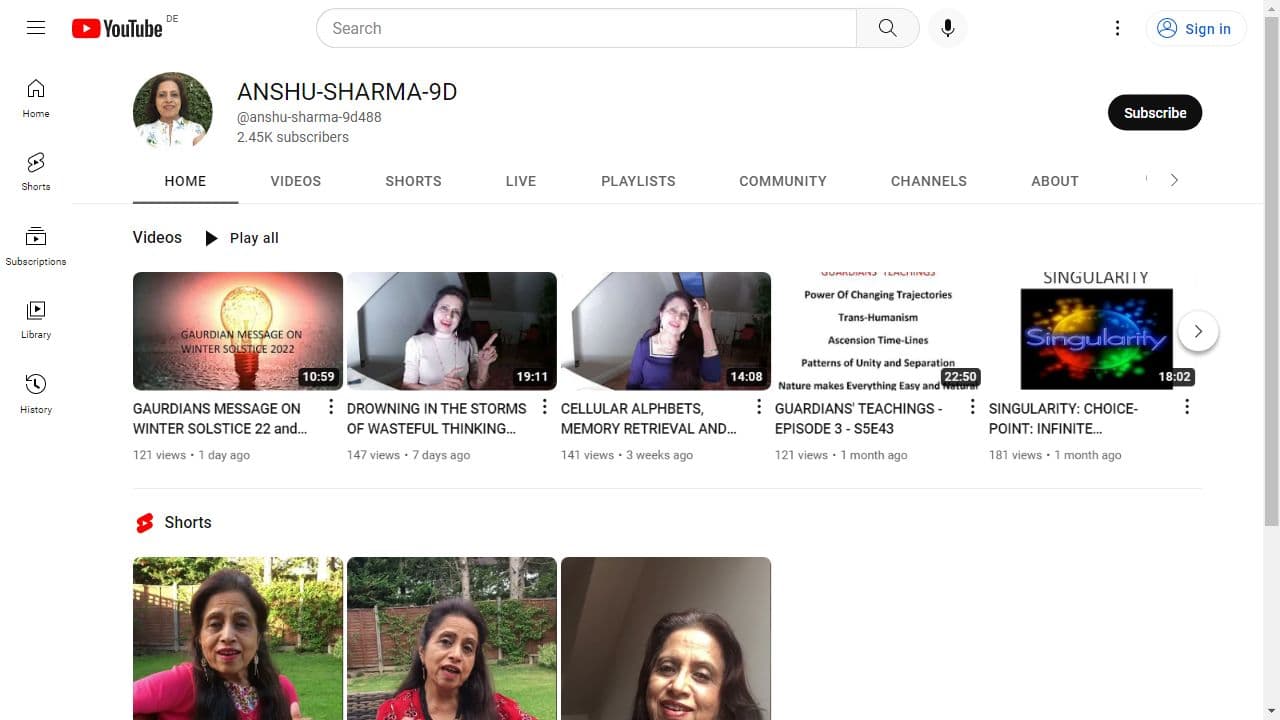This screenshot has height=720, width=1280.
Task: Open the Shorts section from the sidebar
Action: point(35,170)
